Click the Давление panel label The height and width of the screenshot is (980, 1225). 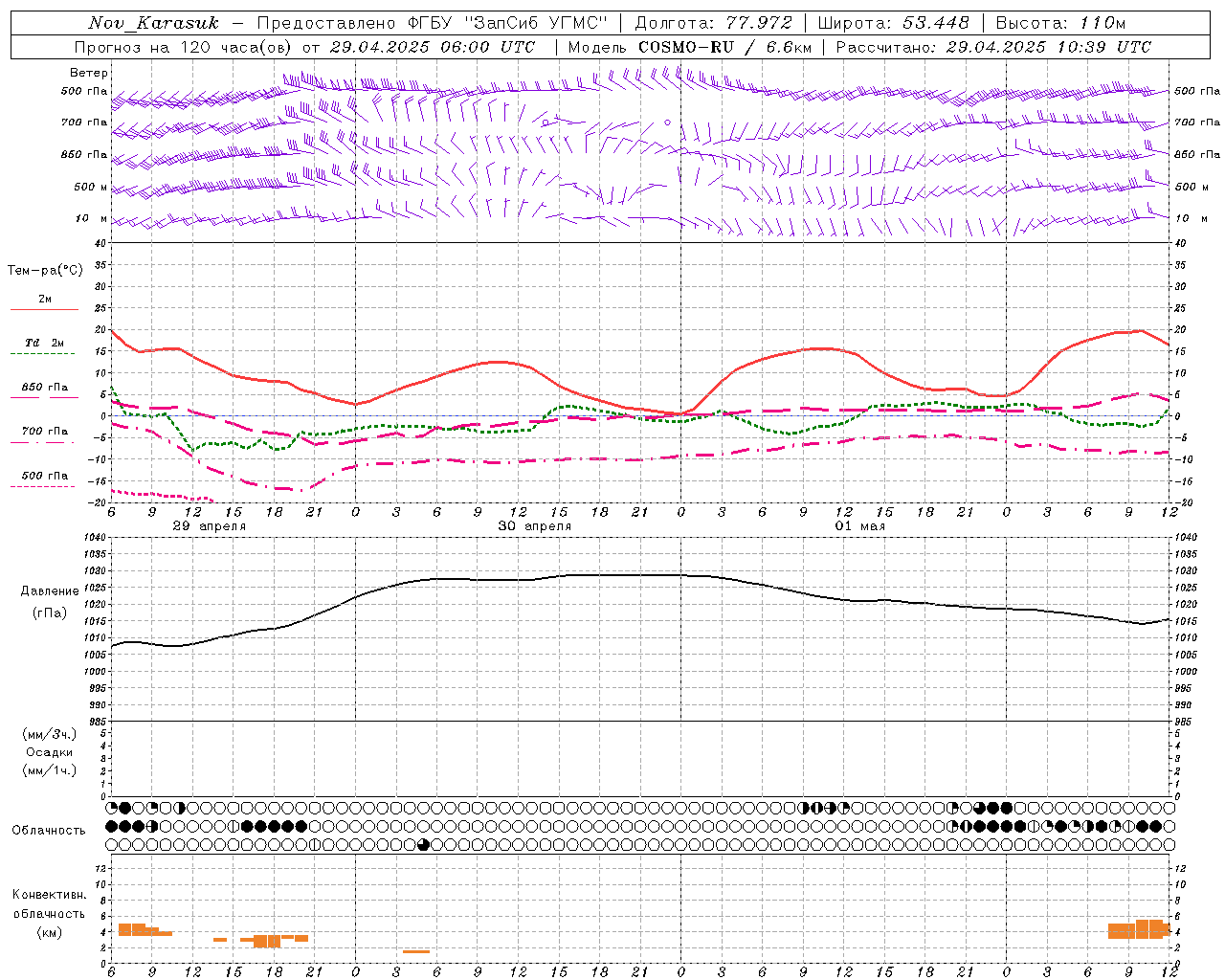[x=50, y=591]
